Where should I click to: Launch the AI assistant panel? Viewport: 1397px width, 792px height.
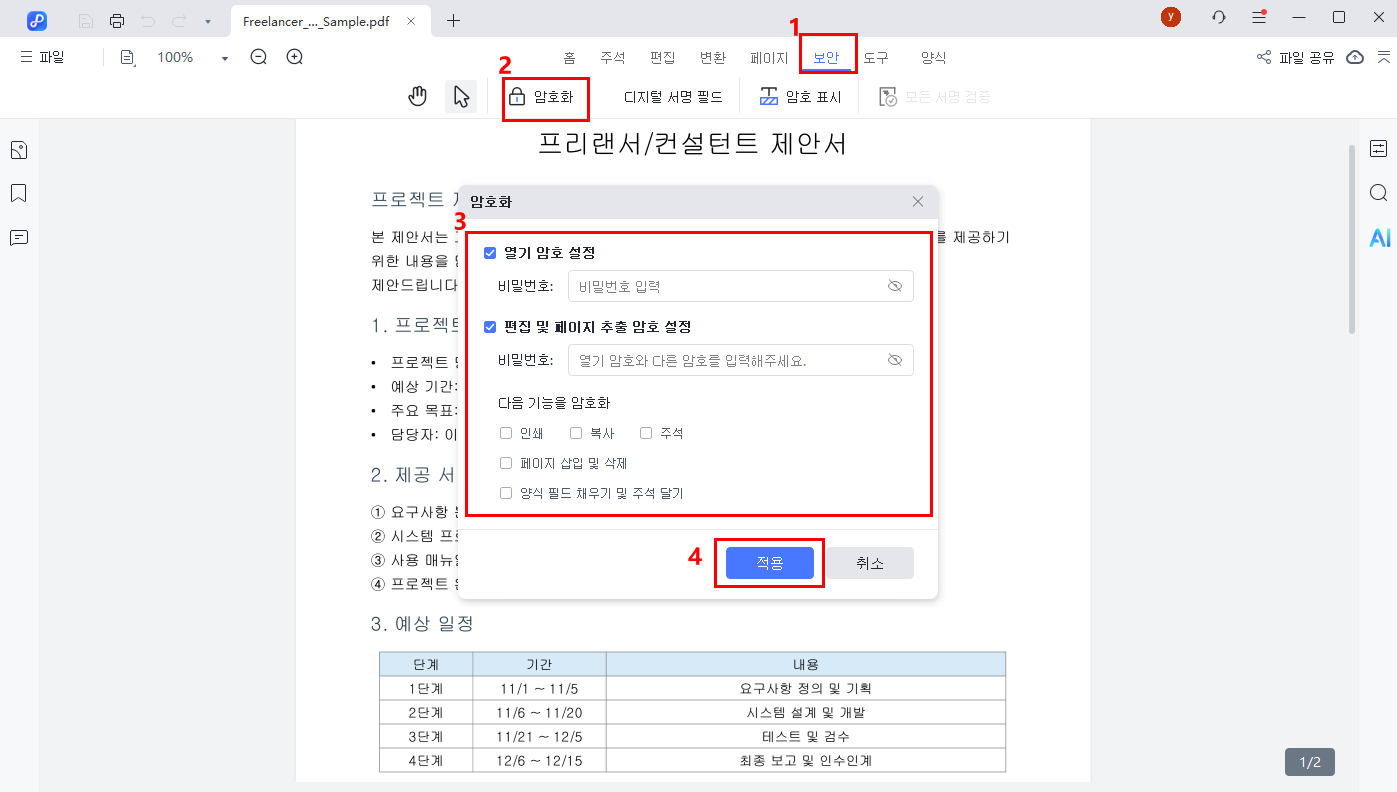[x=1380, y=237]
